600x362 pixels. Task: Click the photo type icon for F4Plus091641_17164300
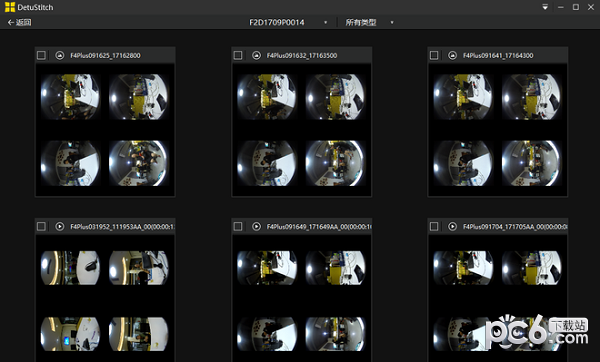[x=452, y=55]
